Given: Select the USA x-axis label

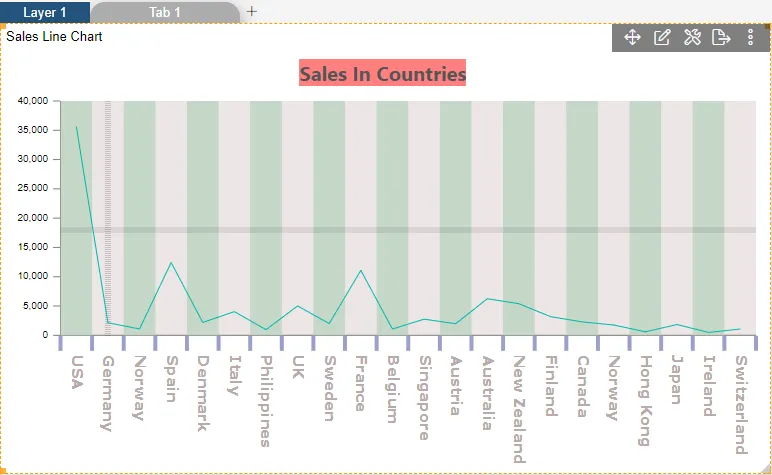Looking at the screenshot, I should (x=77, y=373).
